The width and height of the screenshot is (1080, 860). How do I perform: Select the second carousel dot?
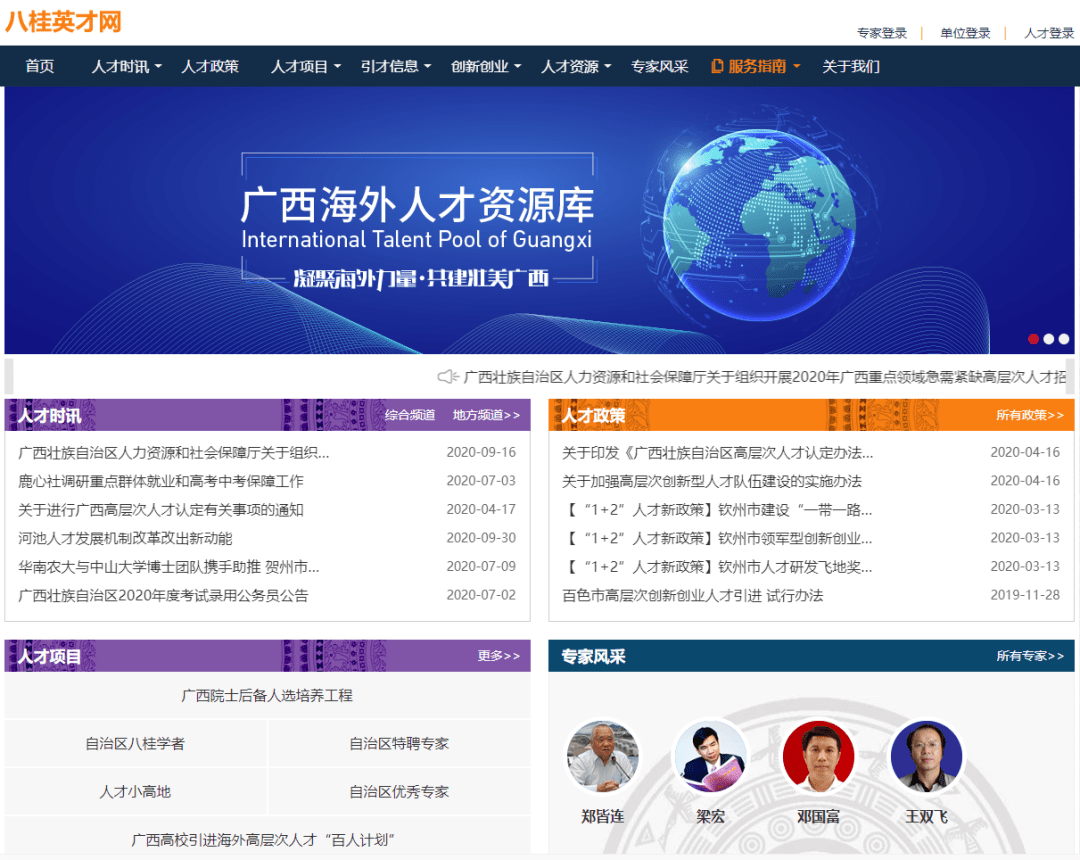pyautogui.click(x=1048, y=339)
